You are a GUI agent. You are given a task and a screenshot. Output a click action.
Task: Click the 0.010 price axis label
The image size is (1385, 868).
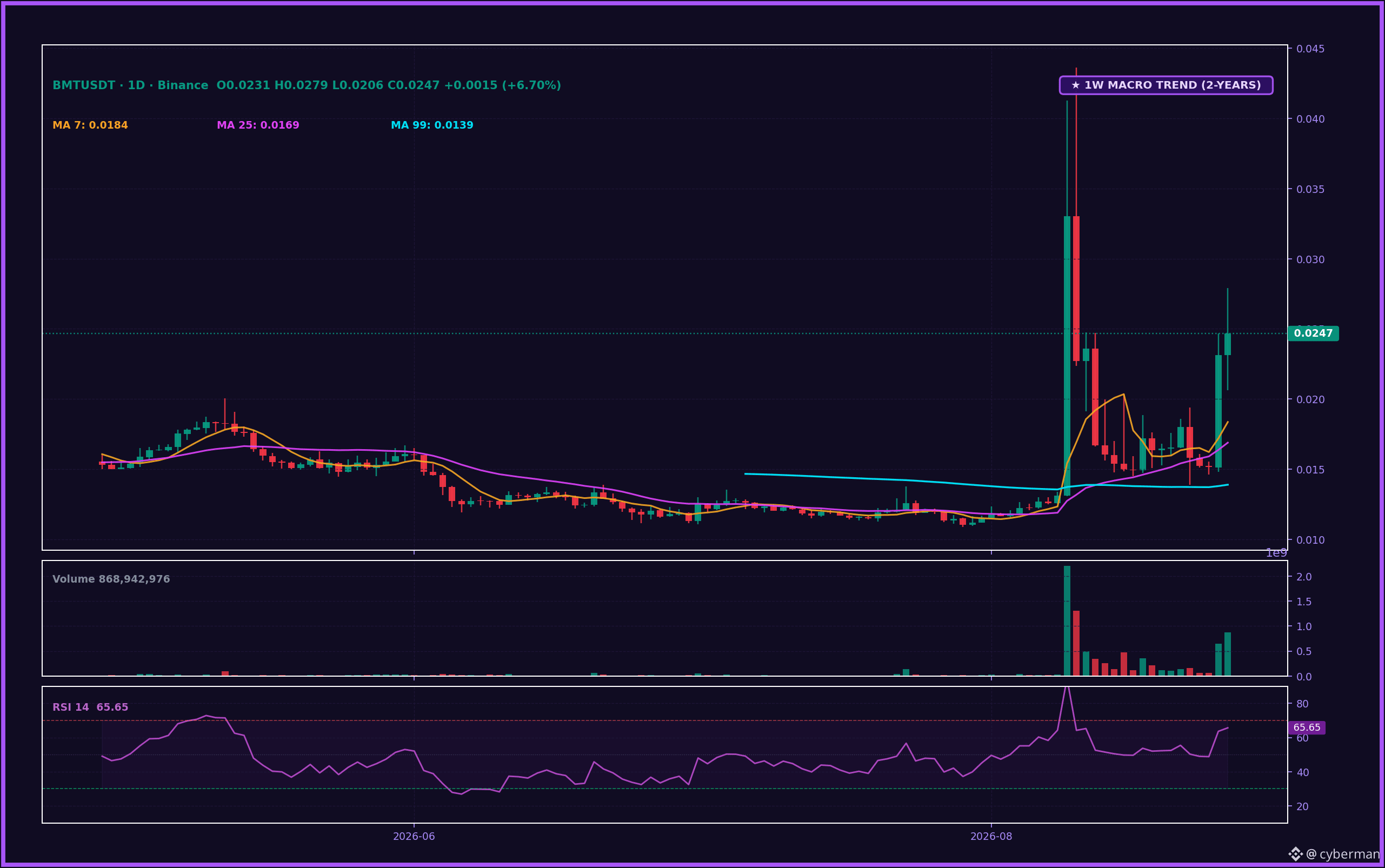click(1310, 540)
